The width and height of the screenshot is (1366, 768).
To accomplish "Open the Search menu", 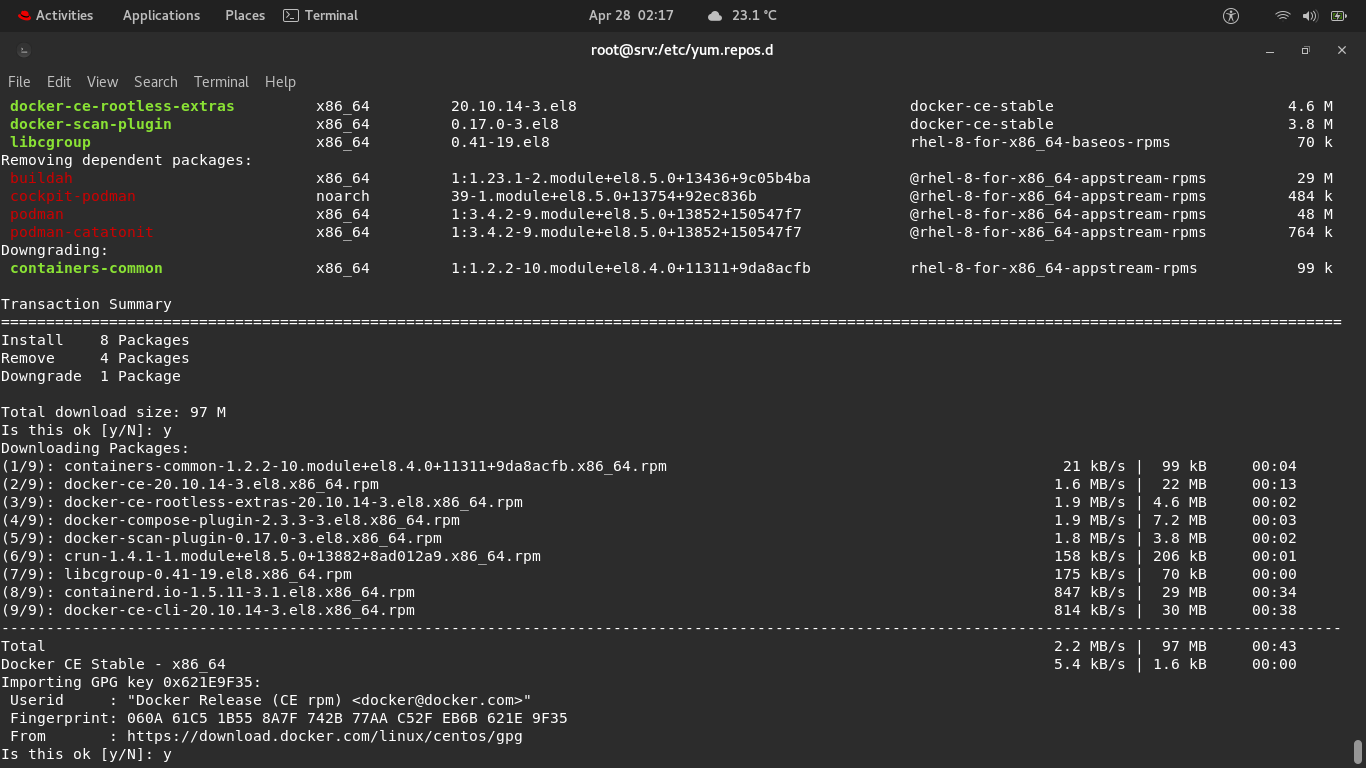I will click(x=156, y=82).
